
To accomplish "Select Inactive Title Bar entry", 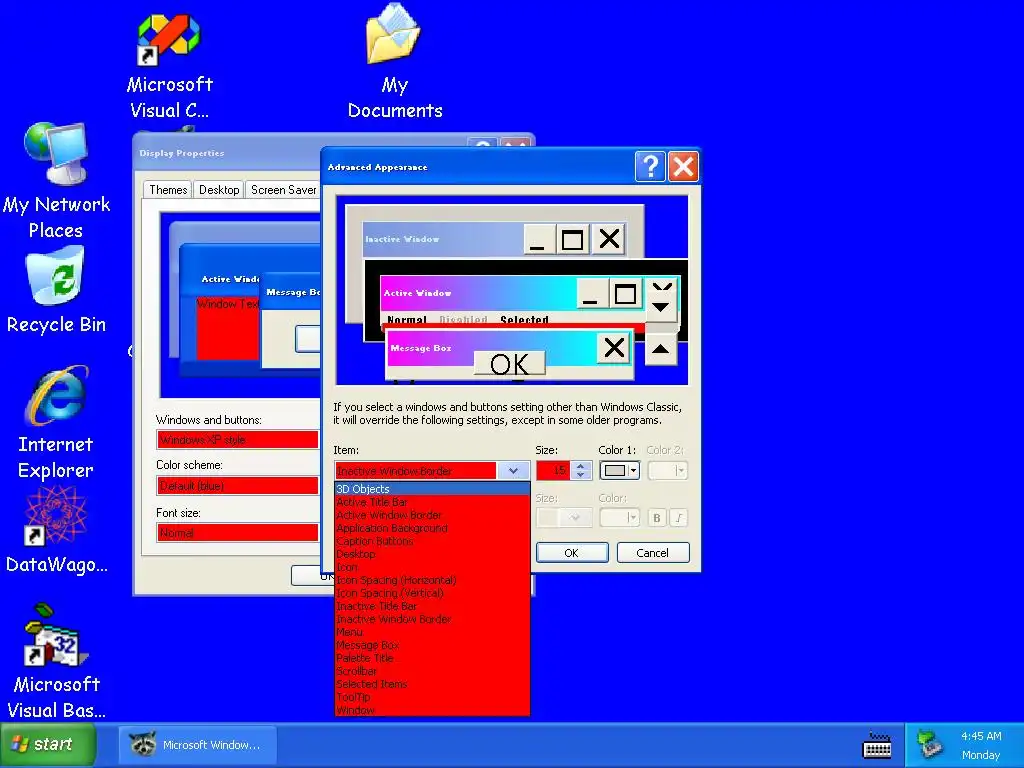I will coord(432,606).
